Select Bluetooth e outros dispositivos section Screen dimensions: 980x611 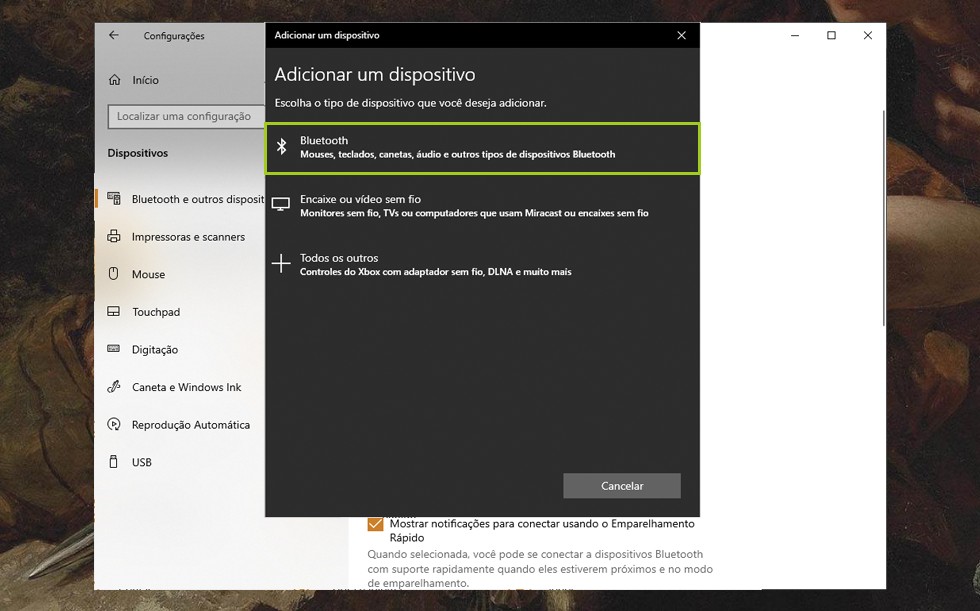pos(197,199)
